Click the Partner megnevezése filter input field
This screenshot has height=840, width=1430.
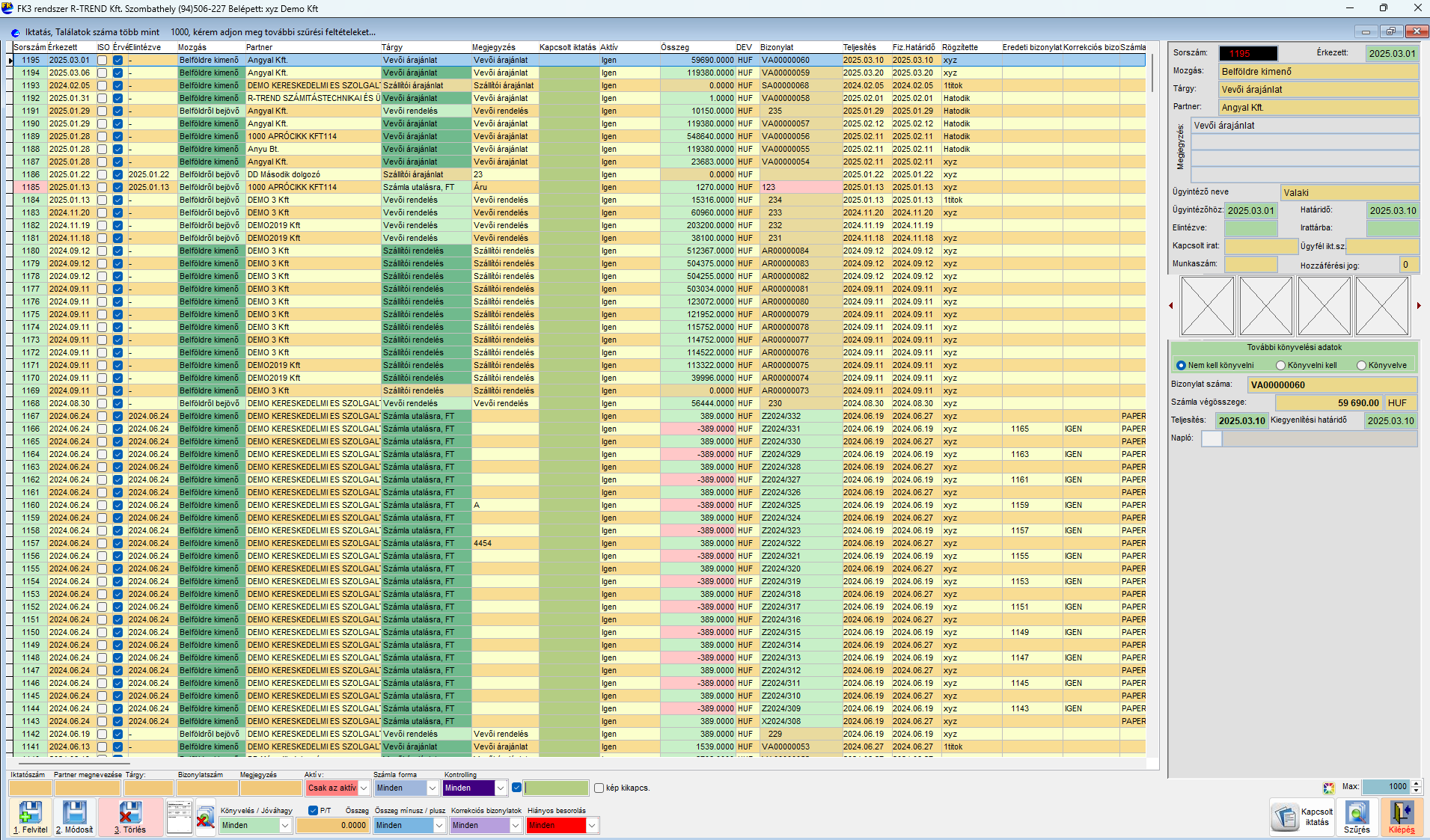[x=87, y=788]
